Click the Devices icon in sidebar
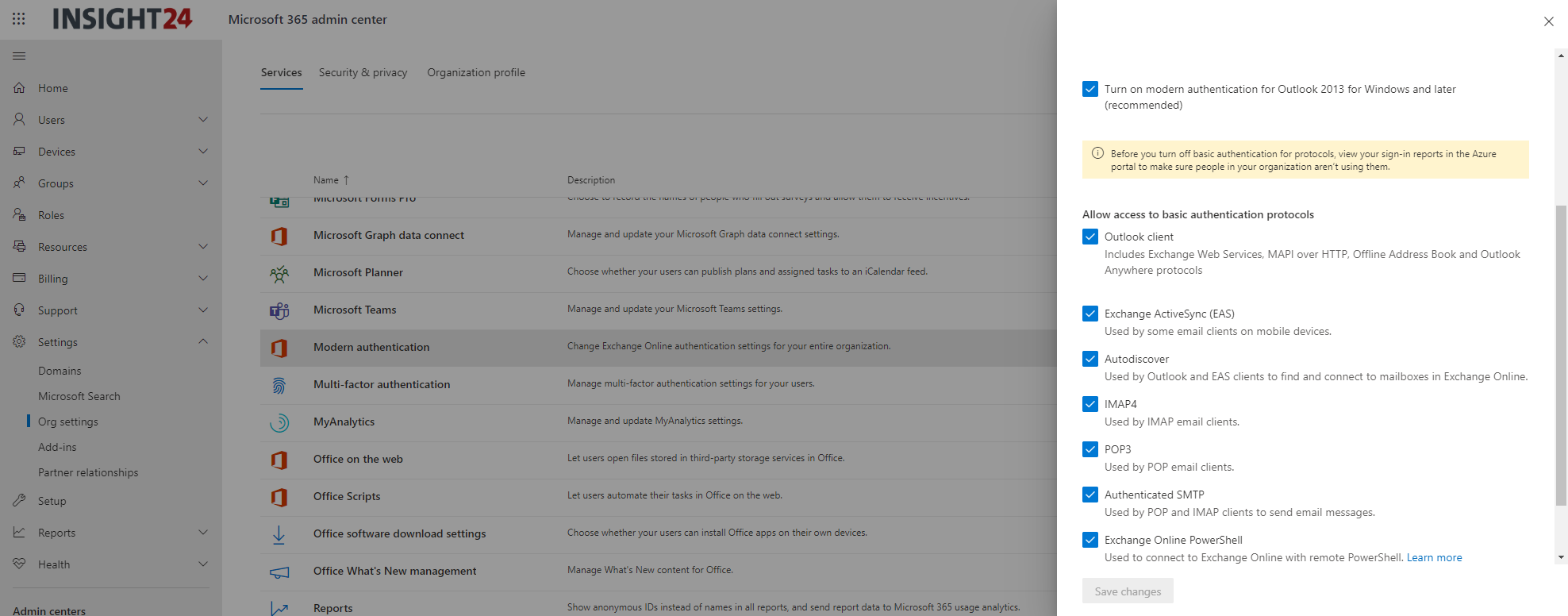 point(19,151)
